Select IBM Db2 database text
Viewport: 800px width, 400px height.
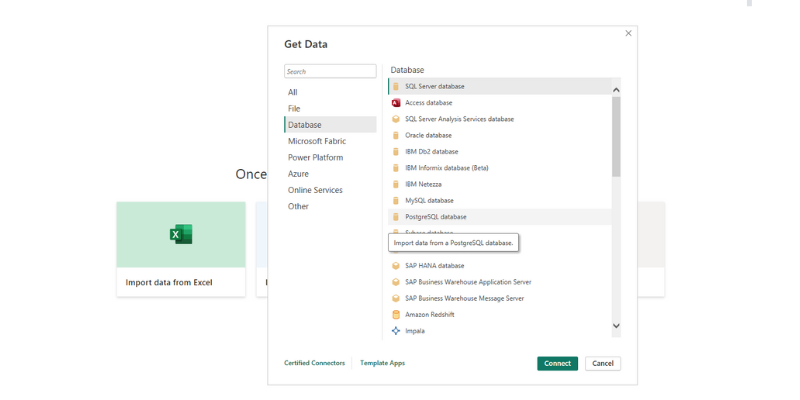click(432, 152)
